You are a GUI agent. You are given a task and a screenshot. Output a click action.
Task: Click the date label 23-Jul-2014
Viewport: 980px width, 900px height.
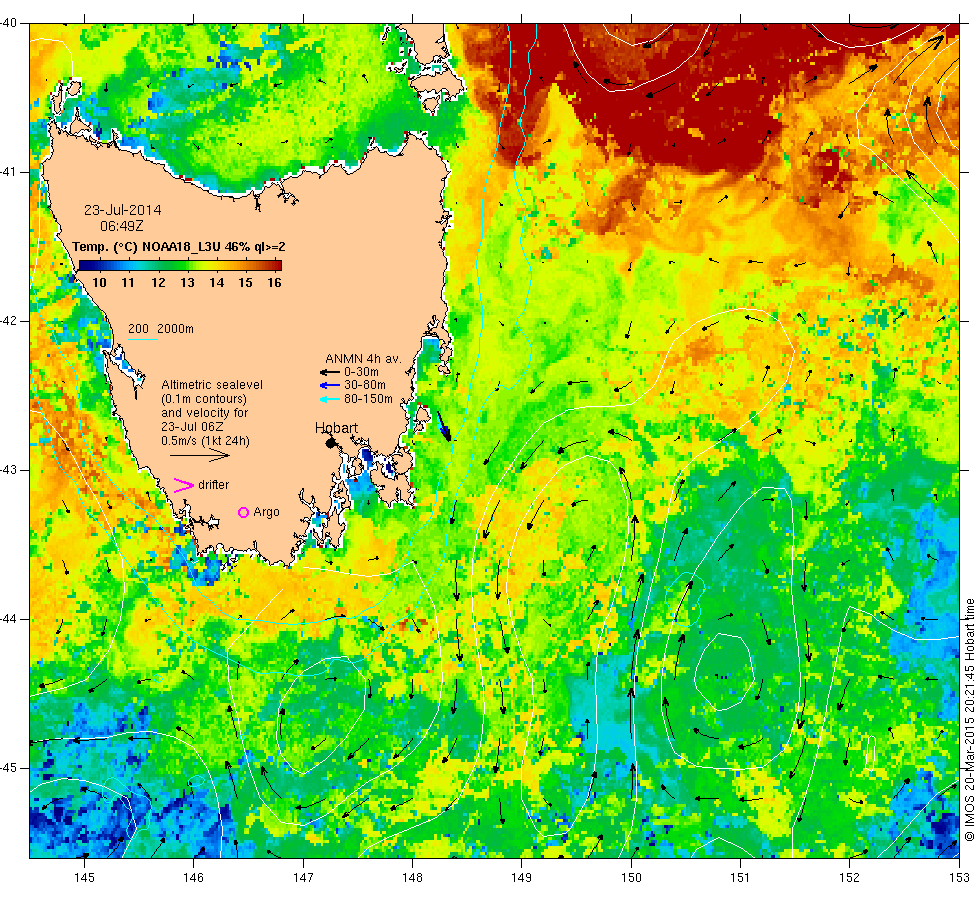[122, 210]
